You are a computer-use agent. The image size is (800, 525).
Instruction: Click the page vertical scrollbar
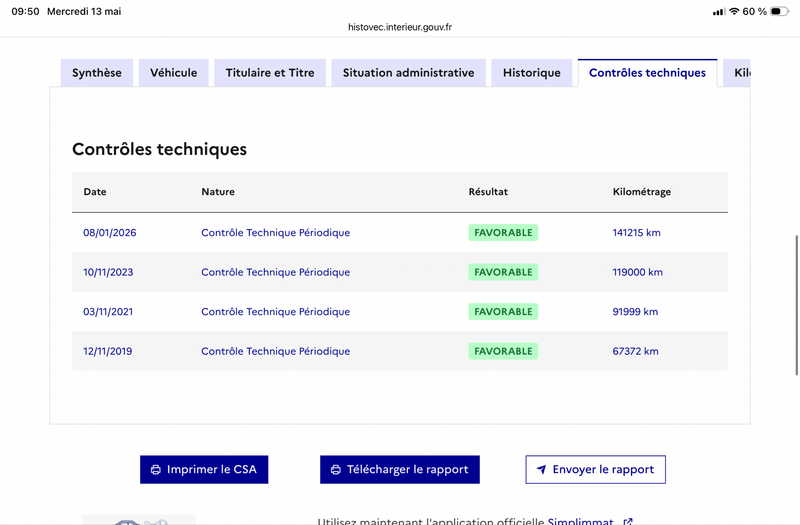pos(796,305)
